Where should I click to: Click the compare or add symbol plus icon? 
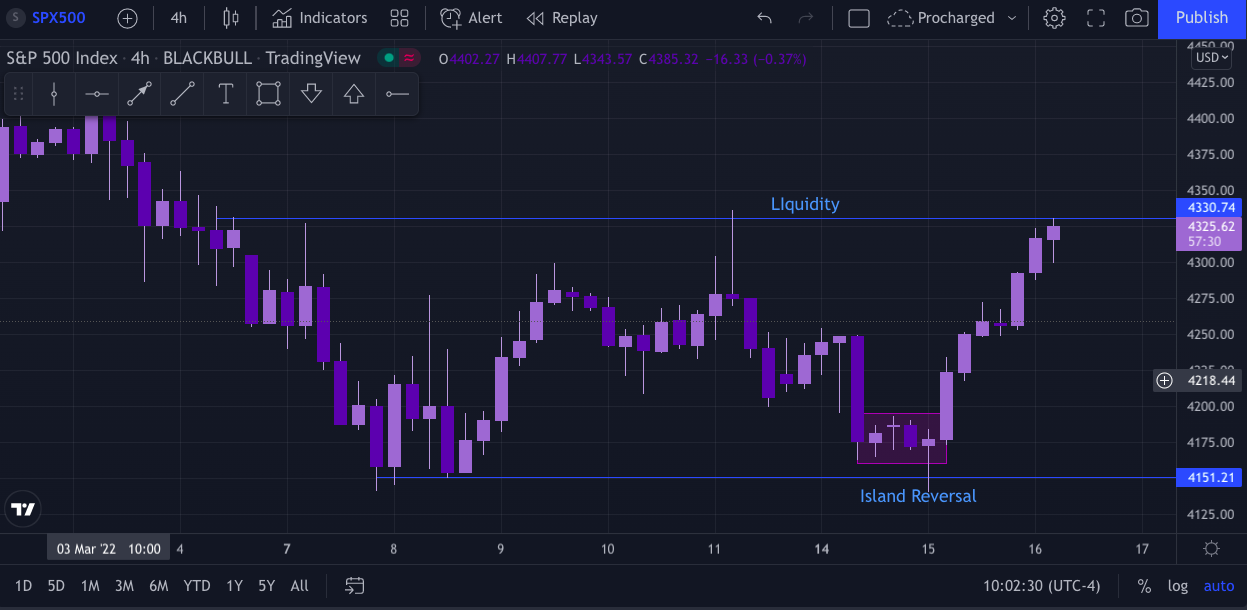(127, 18)
